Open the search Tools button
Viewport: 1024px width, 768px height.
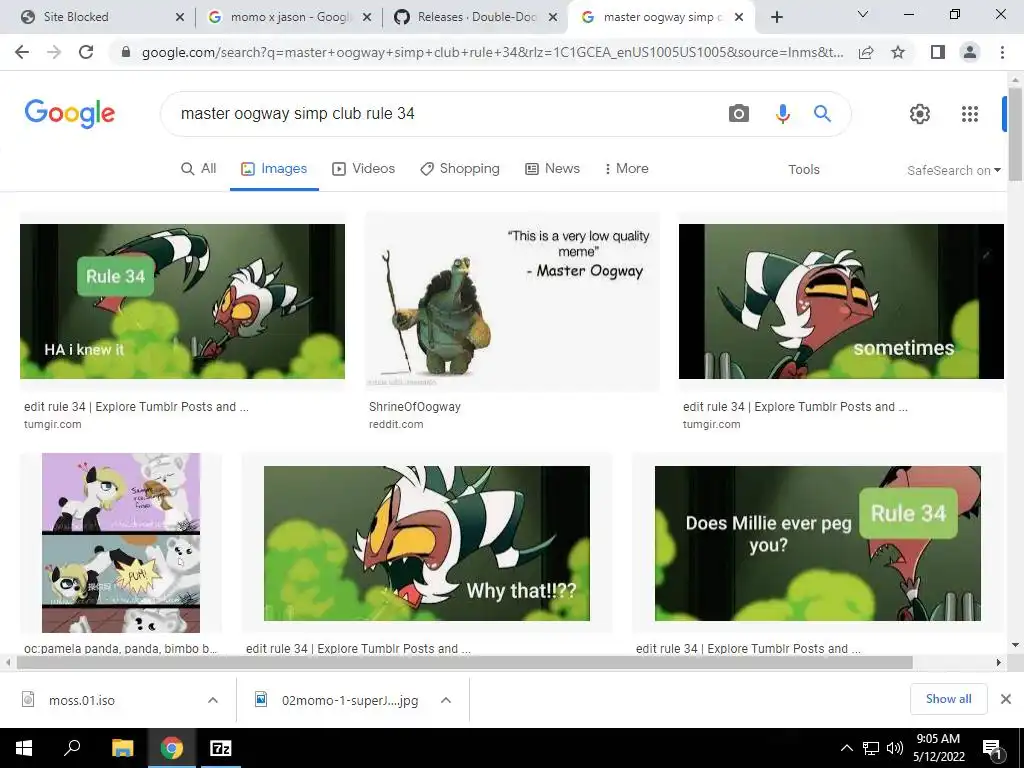(803, 170)
